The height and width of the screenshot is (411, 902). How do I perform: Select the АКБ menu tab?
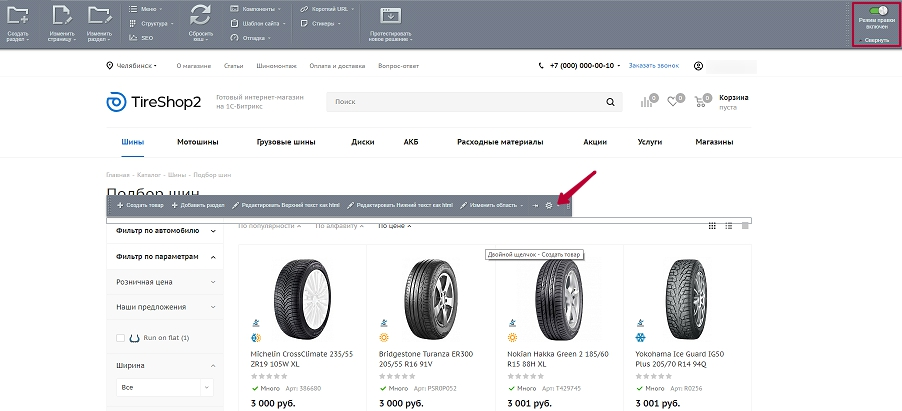point(411,142)
